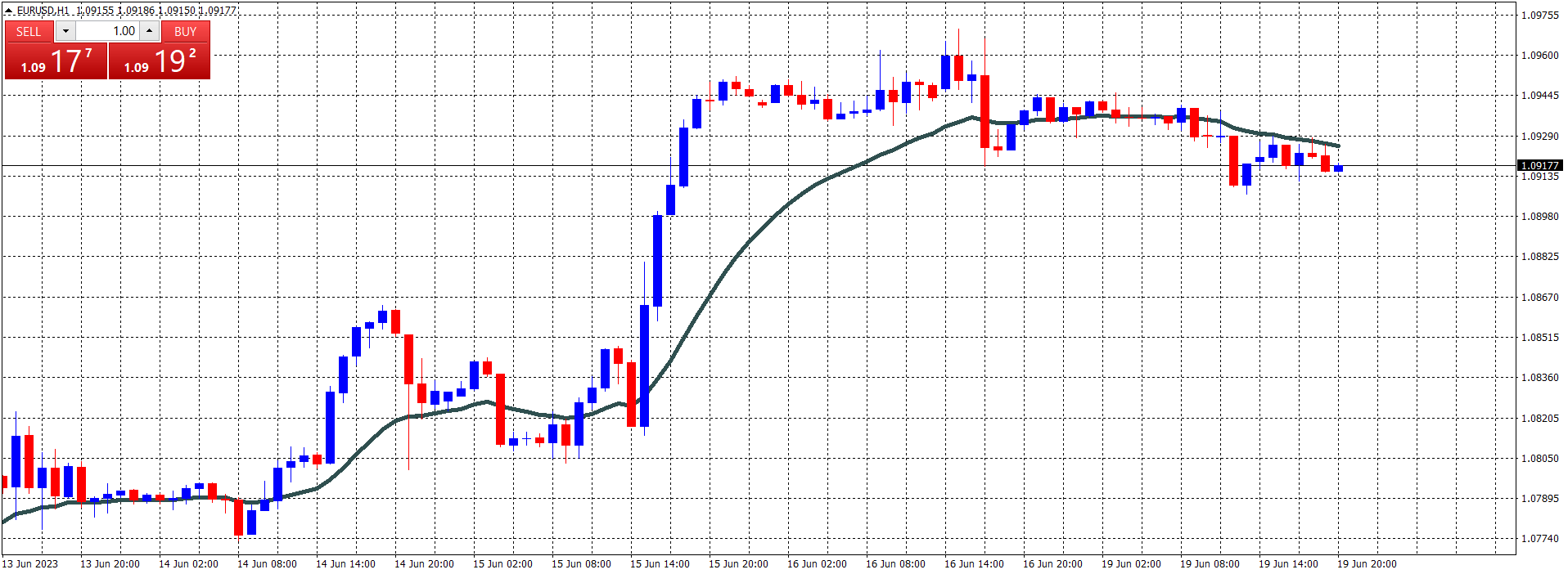1568x574 pixels.
Task: Increase the lot volume with the up arrow
Action: point(150,31)
